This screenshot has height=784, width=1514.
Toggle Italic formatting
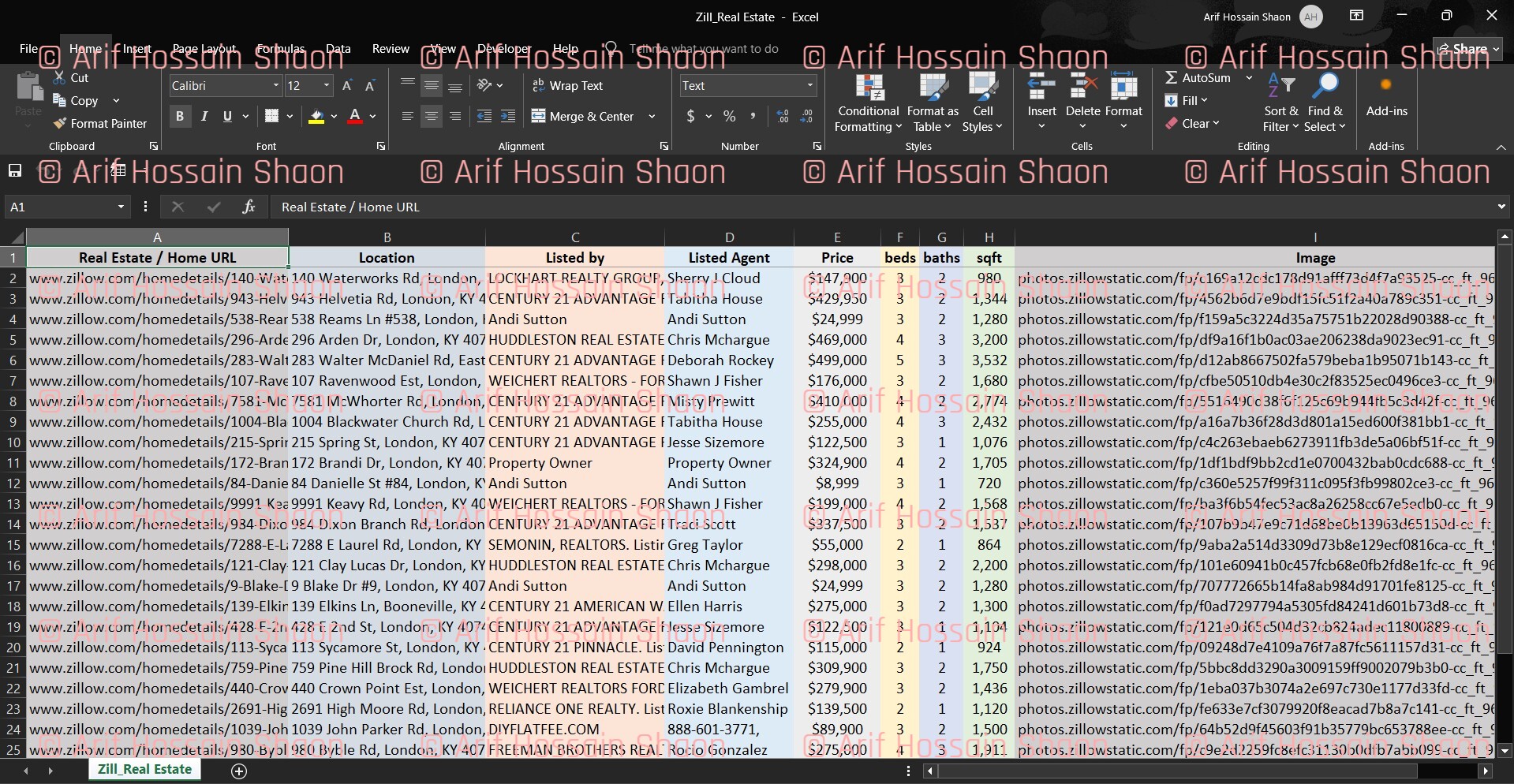pos(204,117)
